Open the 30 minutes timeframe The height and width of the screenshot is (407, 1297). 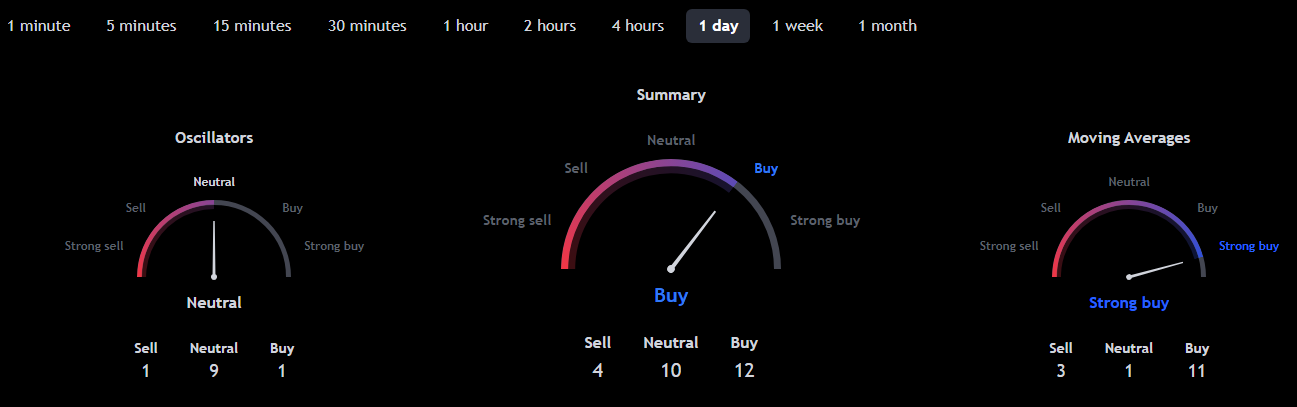[x=367, y=26]
